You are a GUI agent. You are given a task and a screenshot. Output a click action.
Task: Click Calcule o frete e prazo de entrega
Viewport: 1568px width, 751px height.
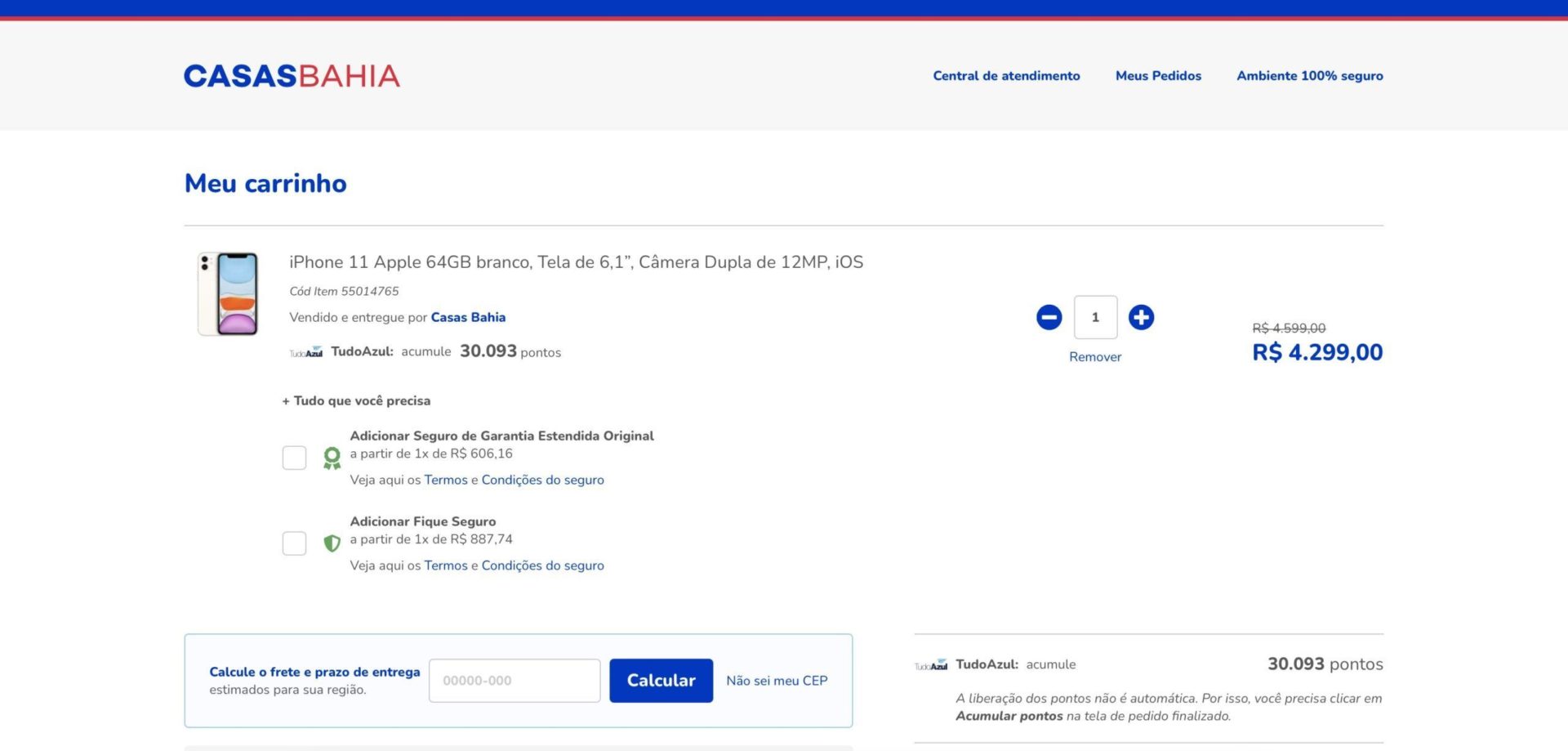click(314, 672)
